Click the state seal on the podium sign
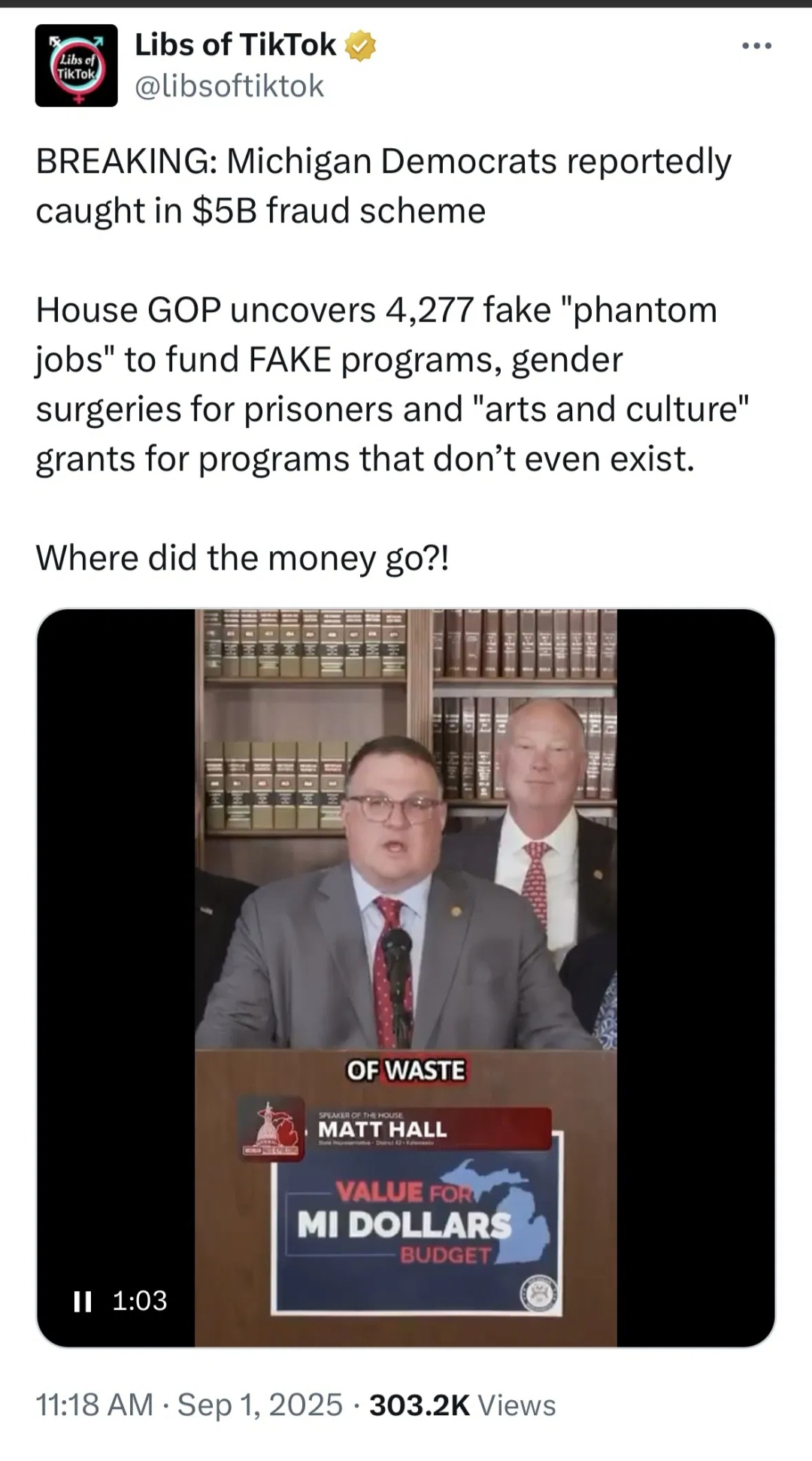Image resolution: width=812 pixels, height=1461 pixels. coord(539,1294)
